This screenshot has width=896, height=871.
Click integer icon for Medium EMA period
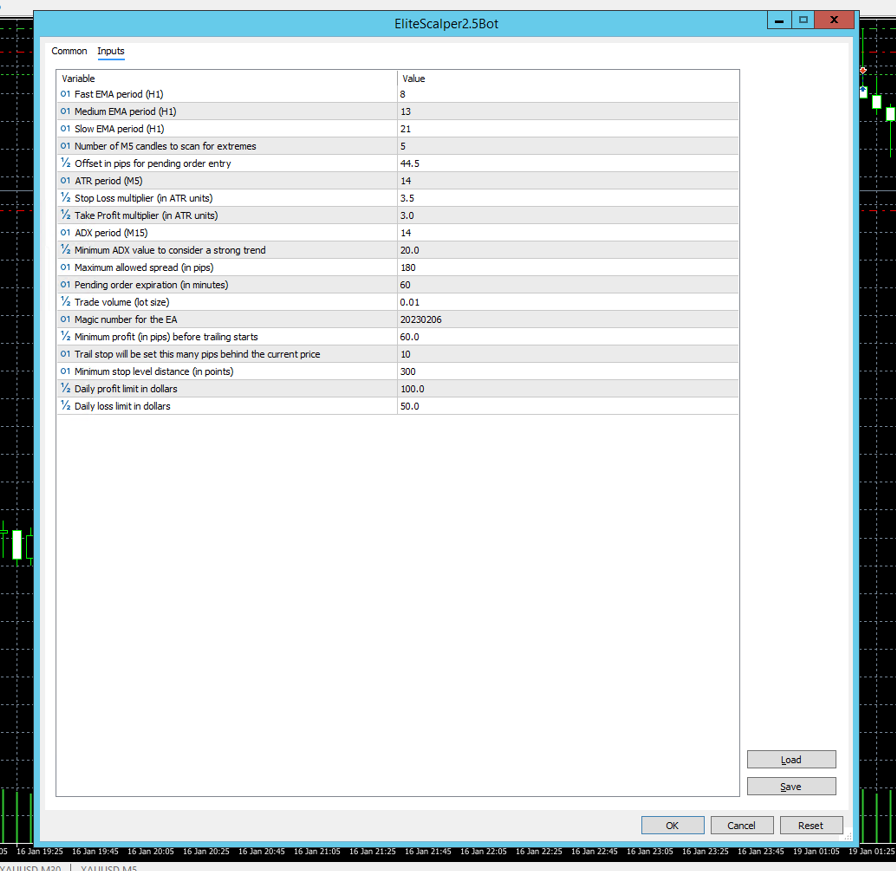click(x=65, y=111)
